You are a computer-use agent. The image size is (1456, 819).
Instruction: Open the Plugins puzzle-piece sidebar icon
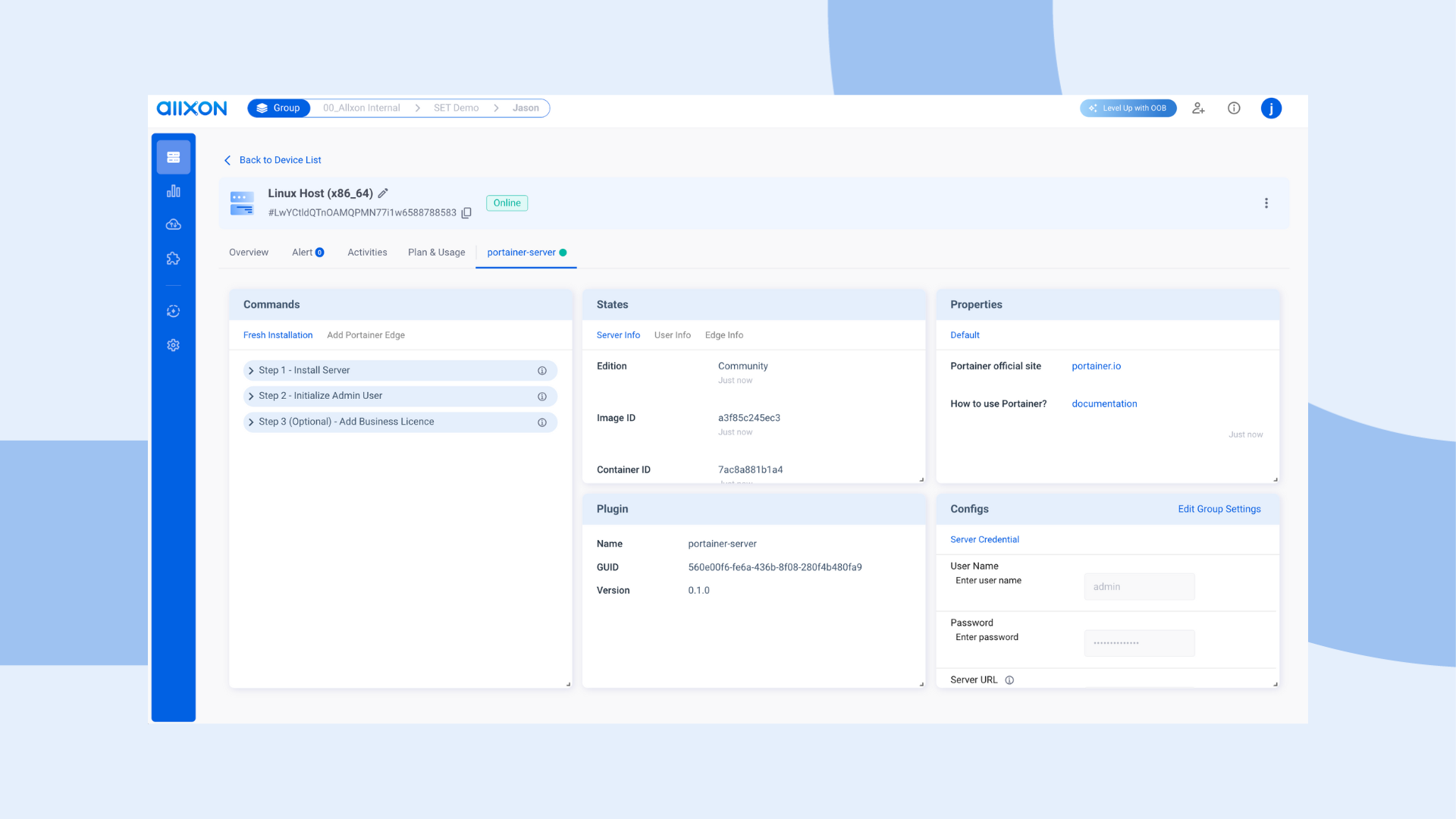click(x=173, y=258)
